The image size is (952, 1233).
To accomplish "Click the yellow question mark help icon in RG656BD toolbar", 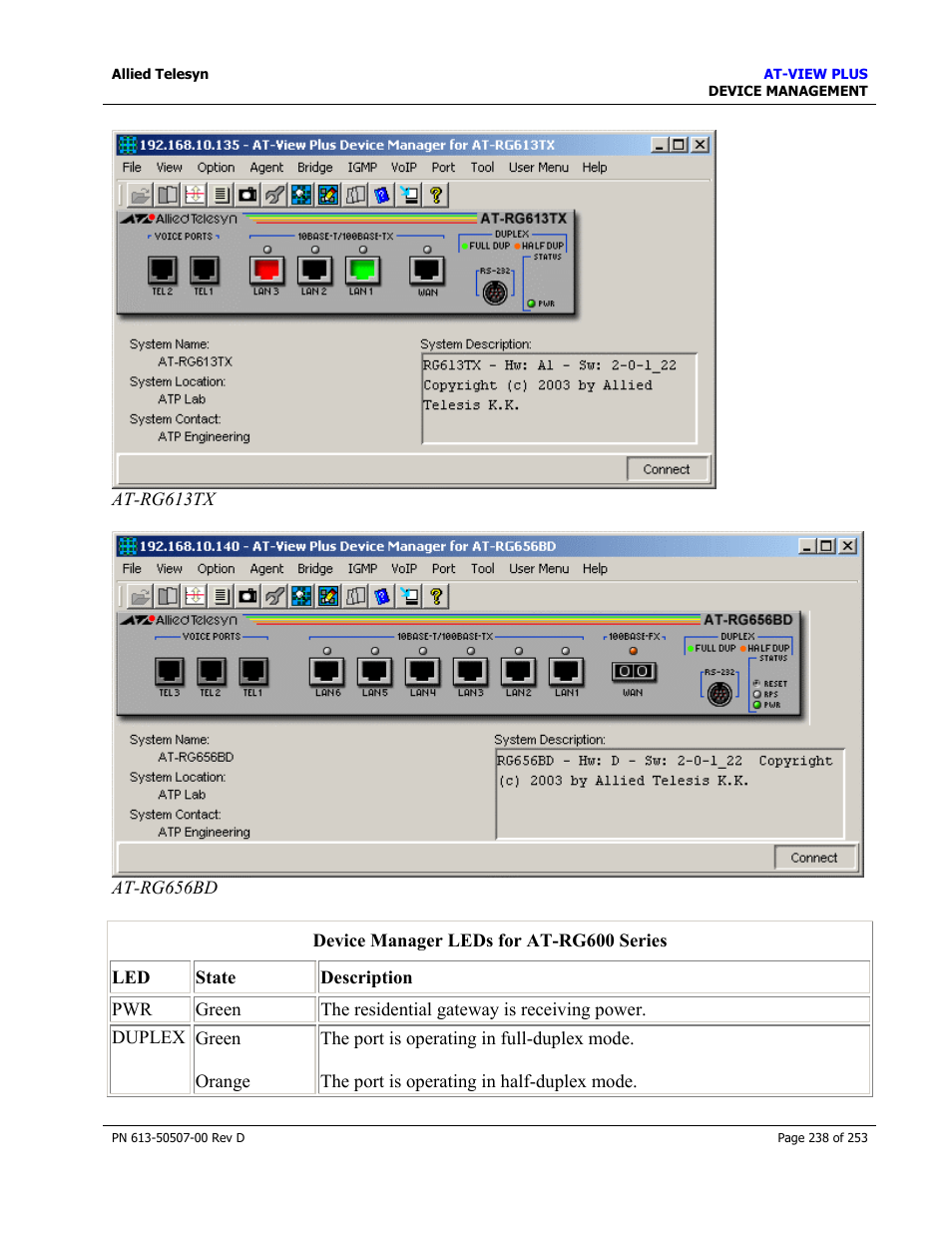I will pyautogui.click(x=436, y=596).
